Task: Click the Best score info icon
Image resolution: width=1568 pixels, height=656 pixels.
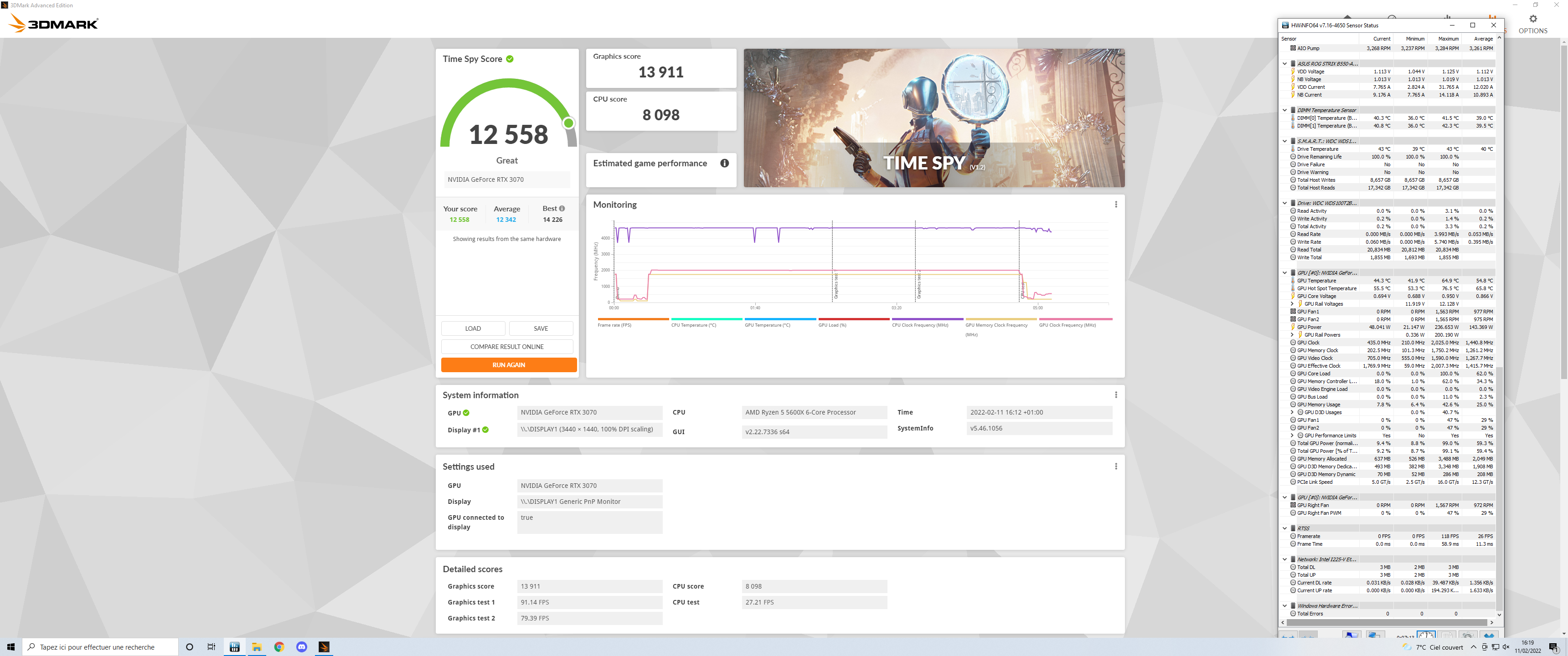Action: point(562,209)
